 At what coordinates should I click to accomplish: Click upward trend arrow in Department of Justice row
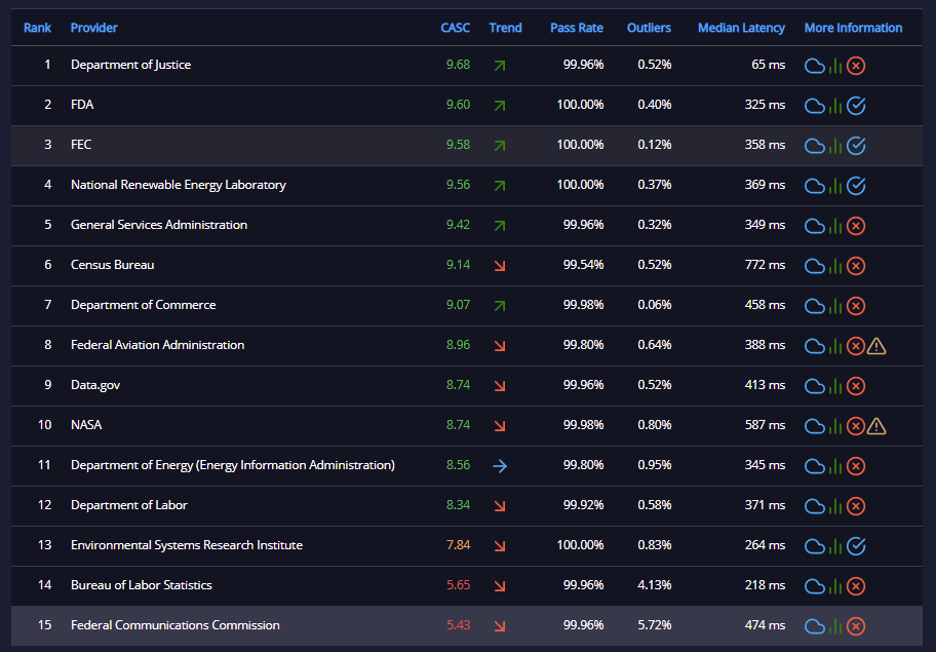point(500,66)
